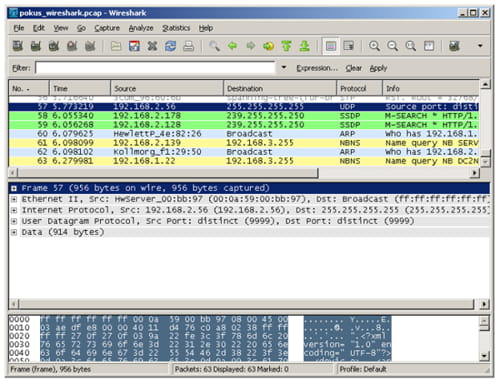Go to a specific packet number
Image resolution: width=500 pixels, height=384 pixels.
(268, 46)
